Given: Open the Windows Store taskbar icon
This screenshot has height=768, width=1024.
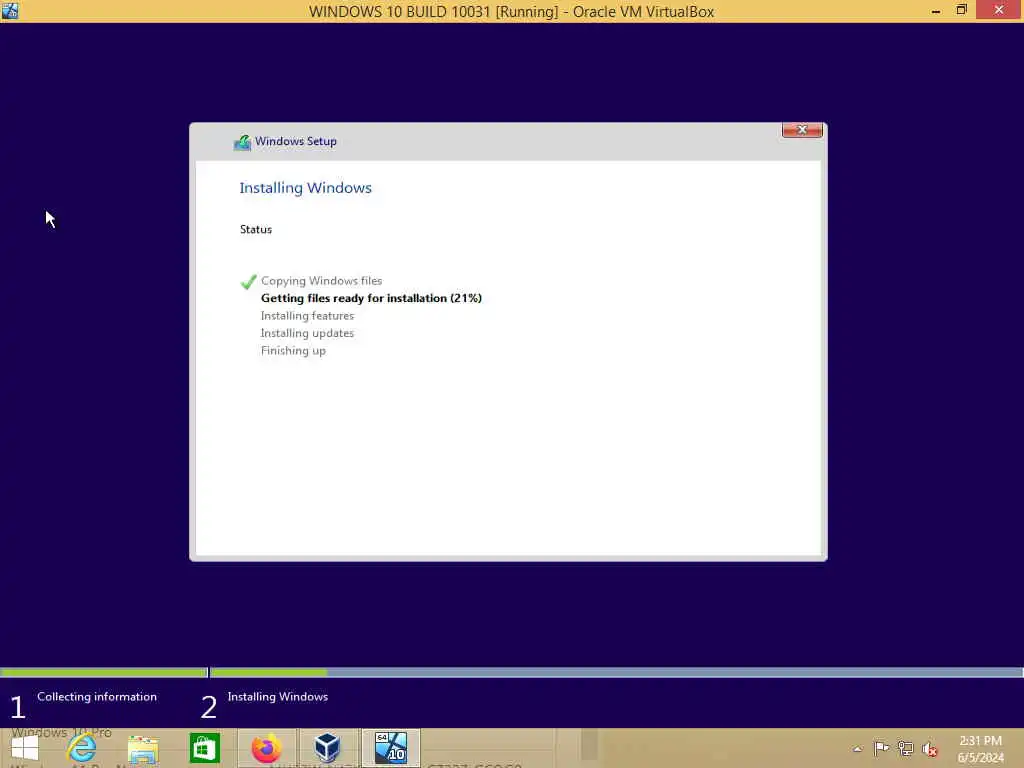Looking at the screenshot, I should [204, 748].
